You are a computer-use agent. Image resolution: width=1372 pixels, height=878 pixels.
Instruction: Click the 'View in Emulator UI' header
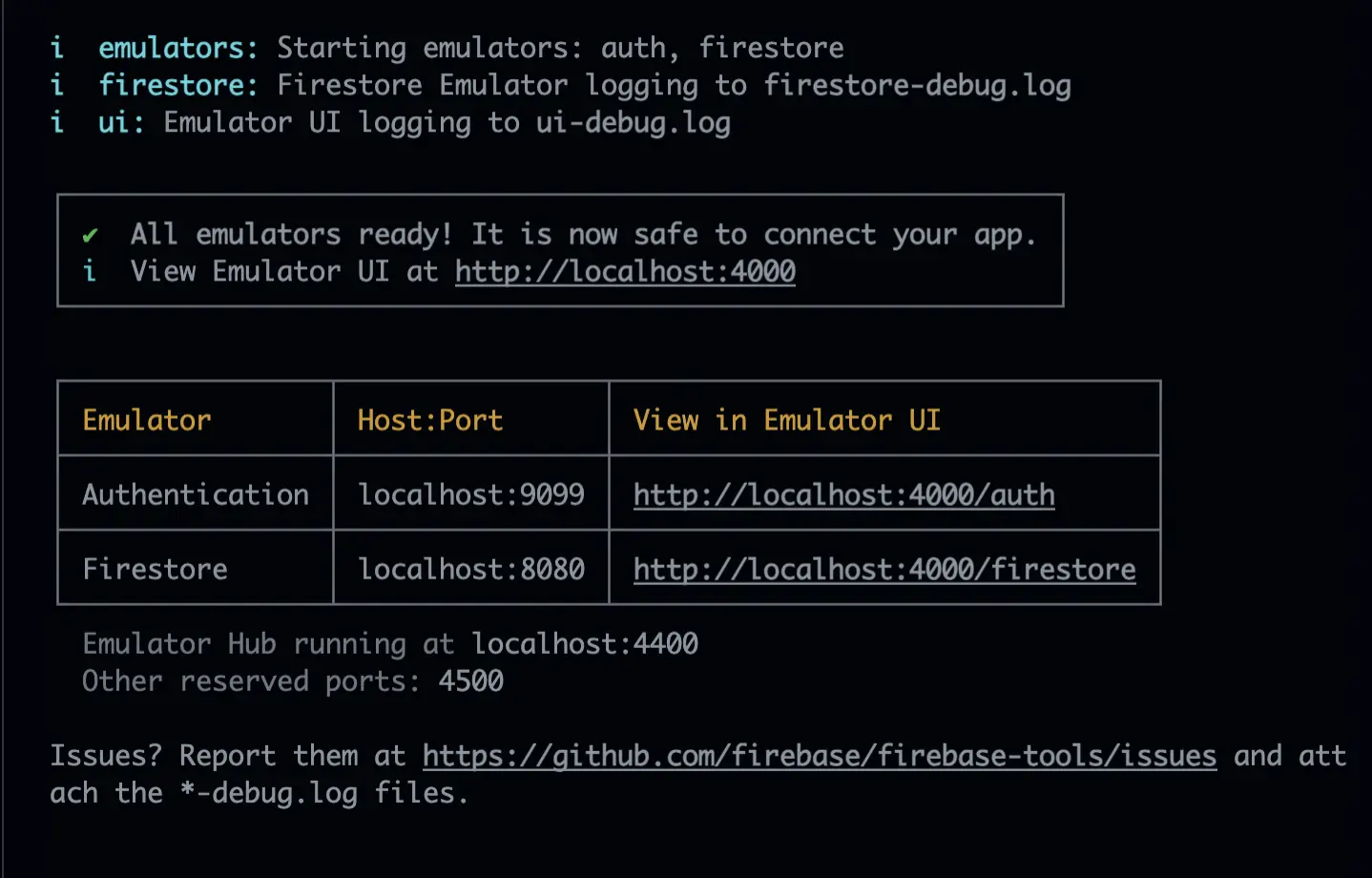(x=786, y=420)
